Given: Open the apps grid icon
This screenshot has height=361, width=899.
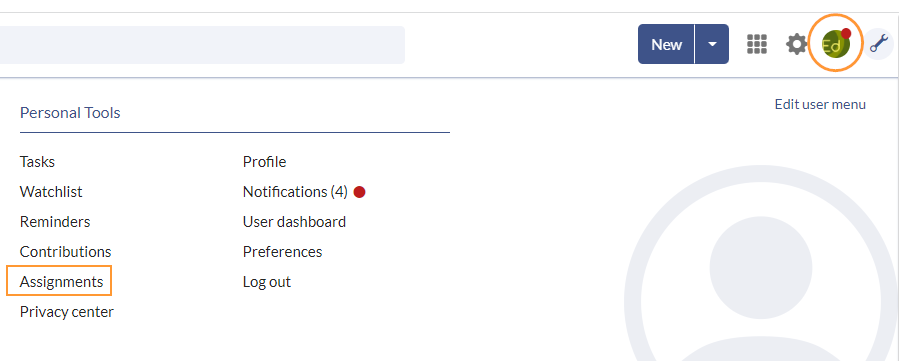Looking at the screenshot, I should [757, 44].
